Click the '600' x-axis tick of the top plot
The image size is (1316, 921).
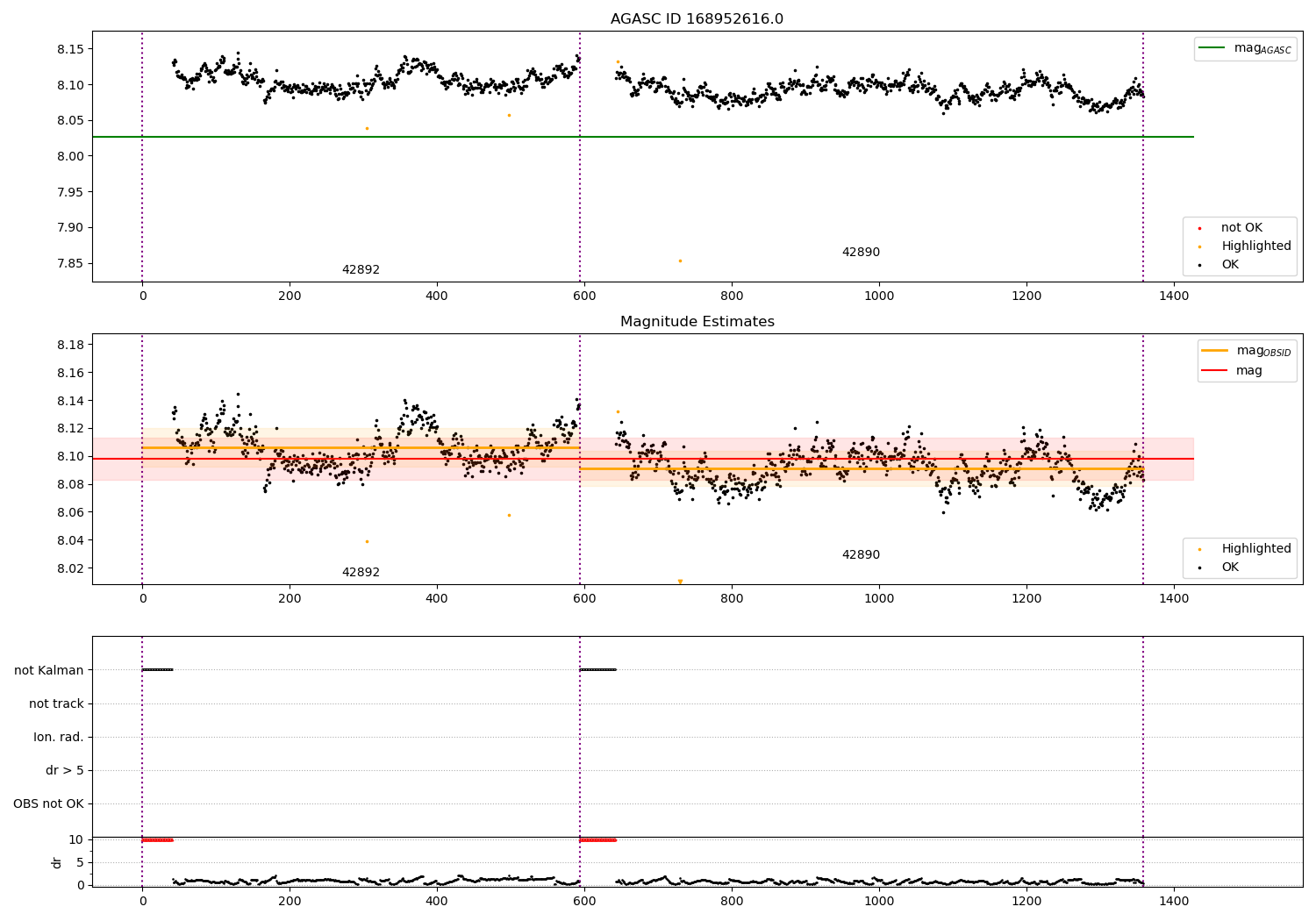(584, 296)
